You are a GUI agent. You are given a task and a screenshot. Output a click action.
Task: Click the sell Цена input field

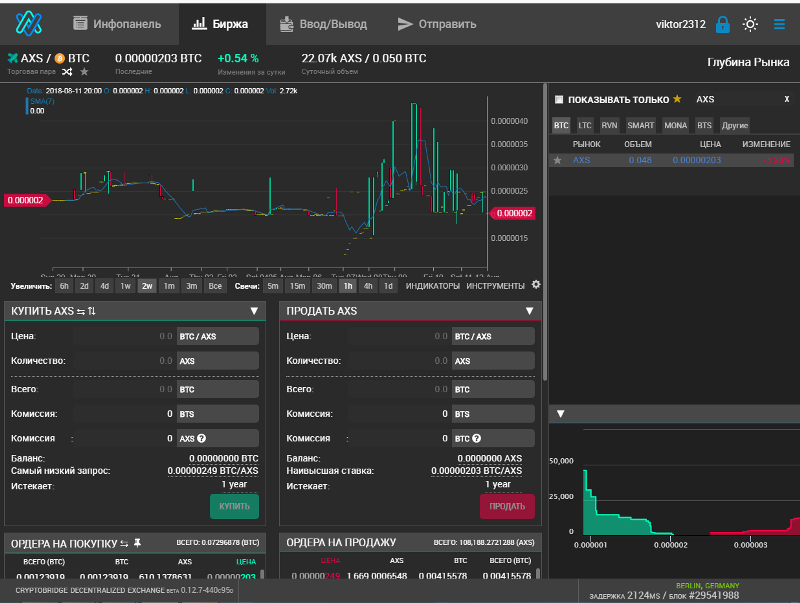[400, 336]
